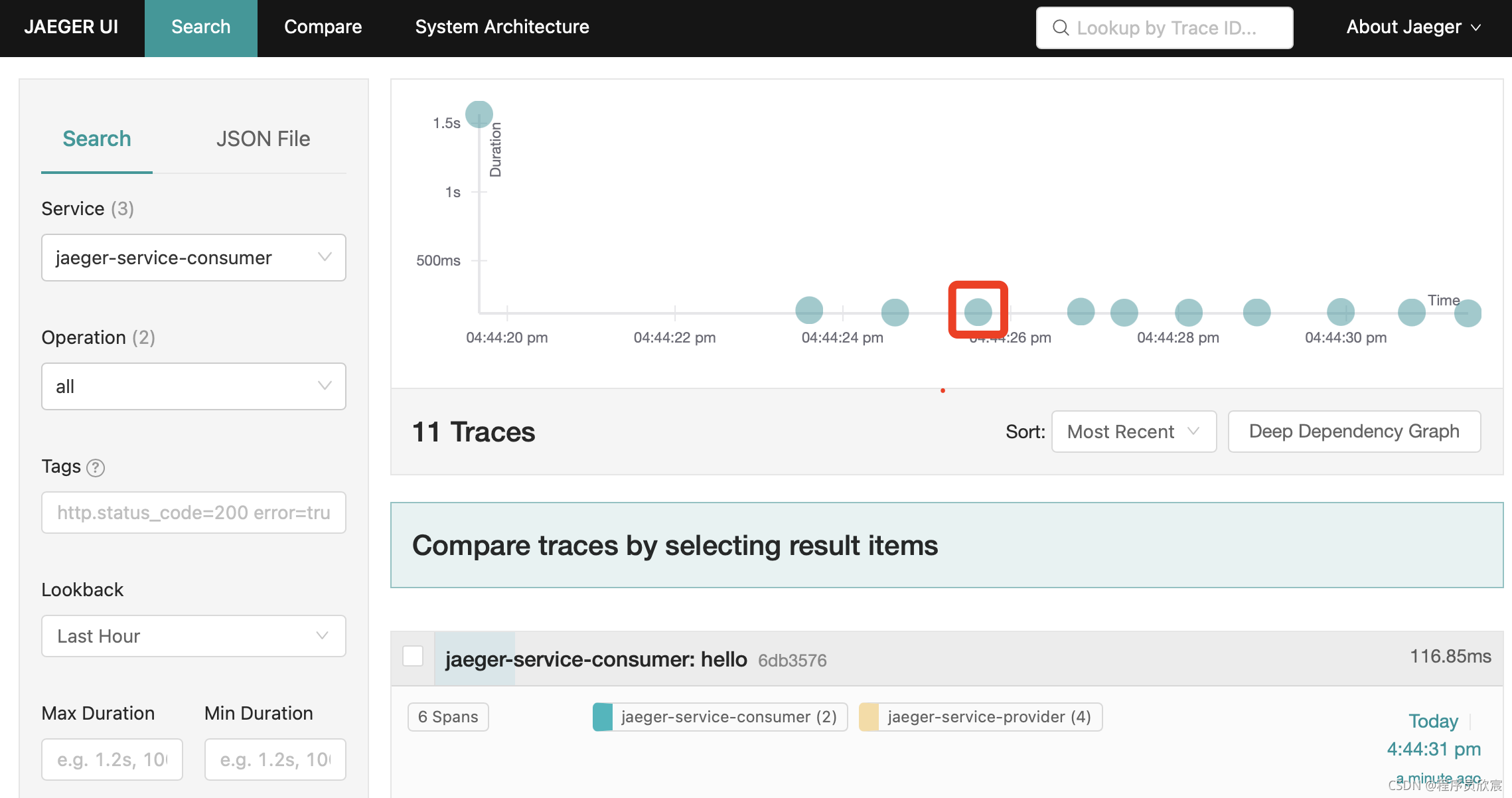Click the trace dot highlighted in red box
Image resolution: width=1512 pixels, height=798 pixels.
point(978,311)
